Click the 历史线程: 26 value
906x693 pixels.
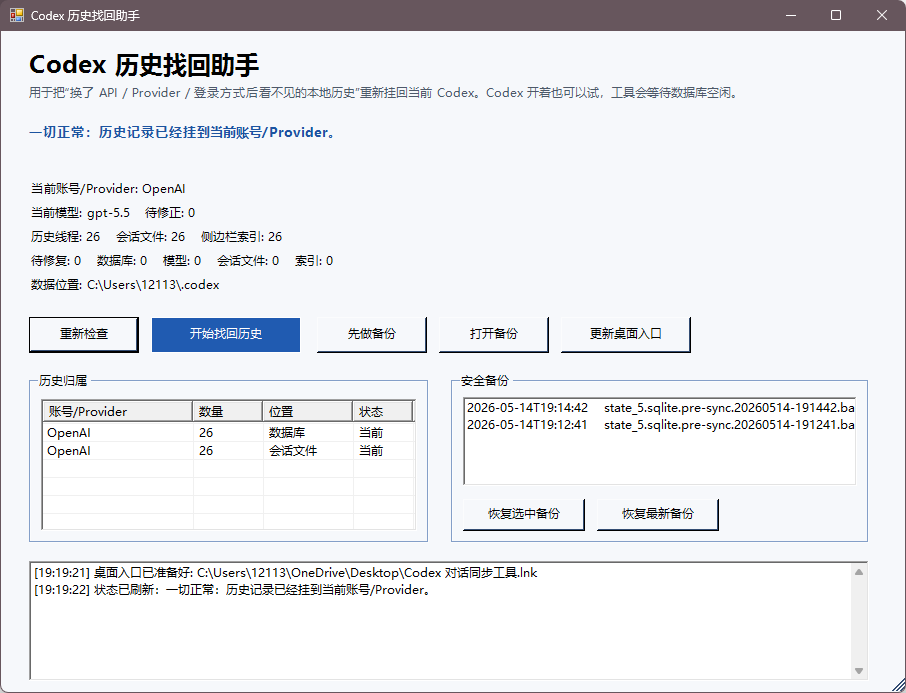click(x=65, y=237)
